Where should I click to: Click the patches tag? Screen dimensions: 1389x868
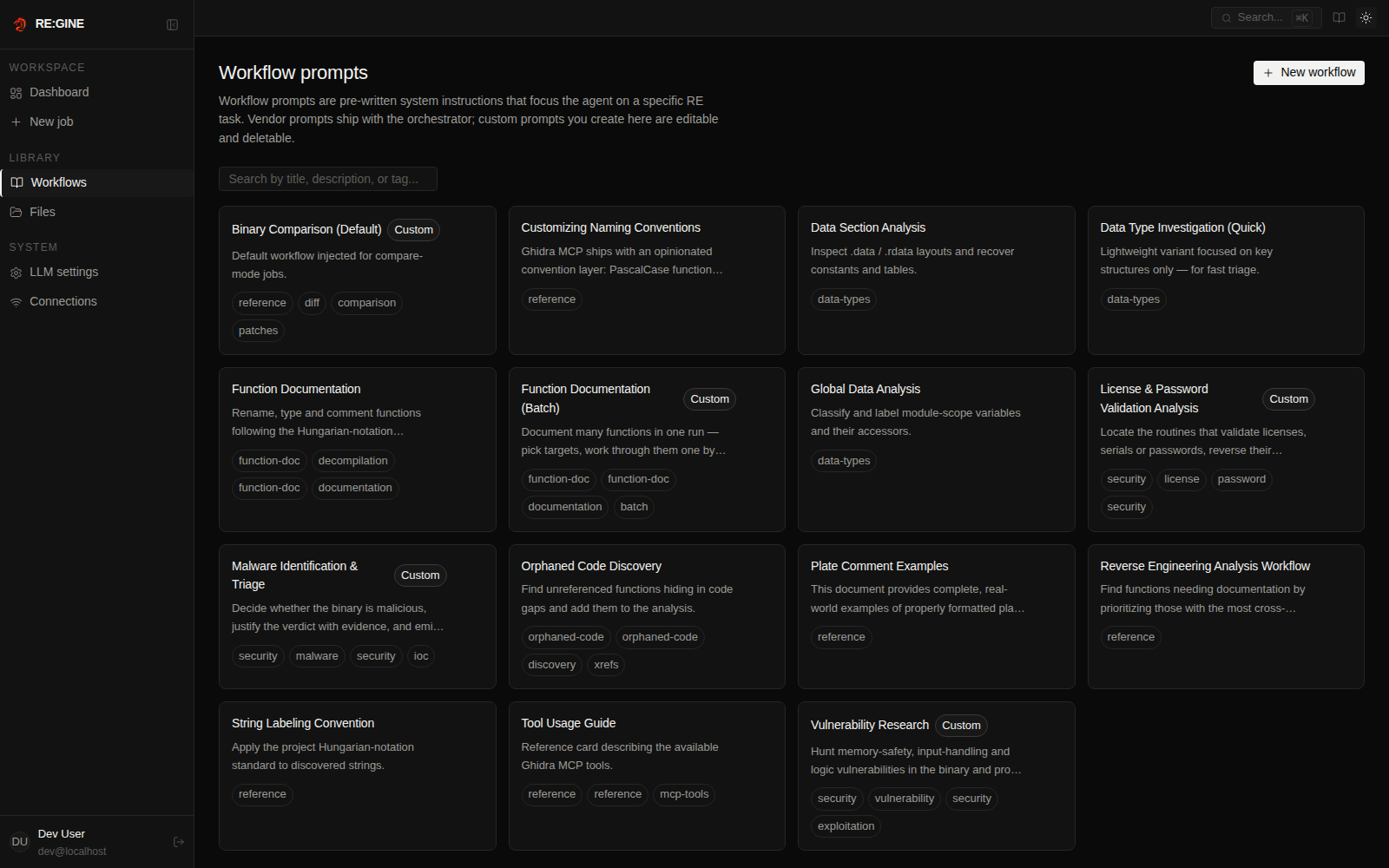[258, 331]
